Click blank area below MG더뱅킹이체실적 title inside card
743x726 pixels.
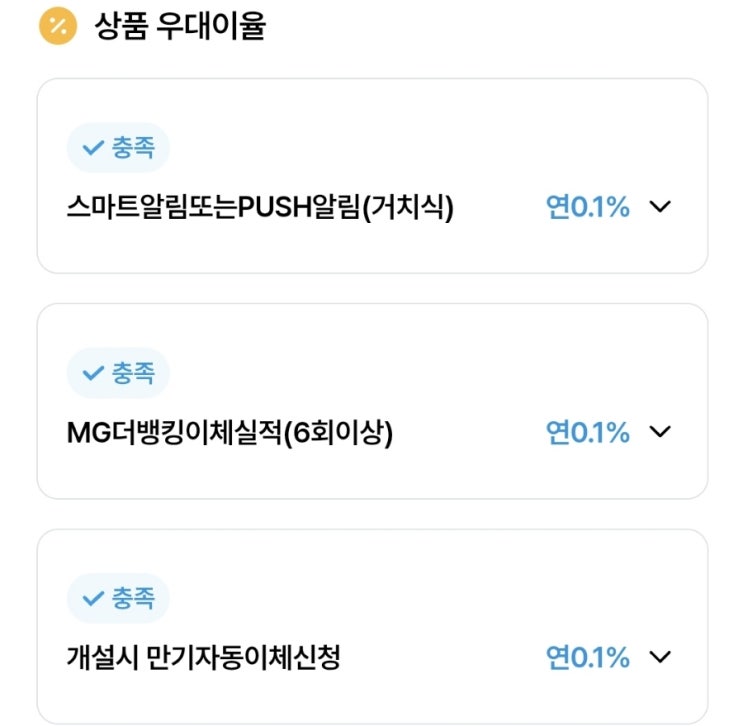tap(300, 473)
